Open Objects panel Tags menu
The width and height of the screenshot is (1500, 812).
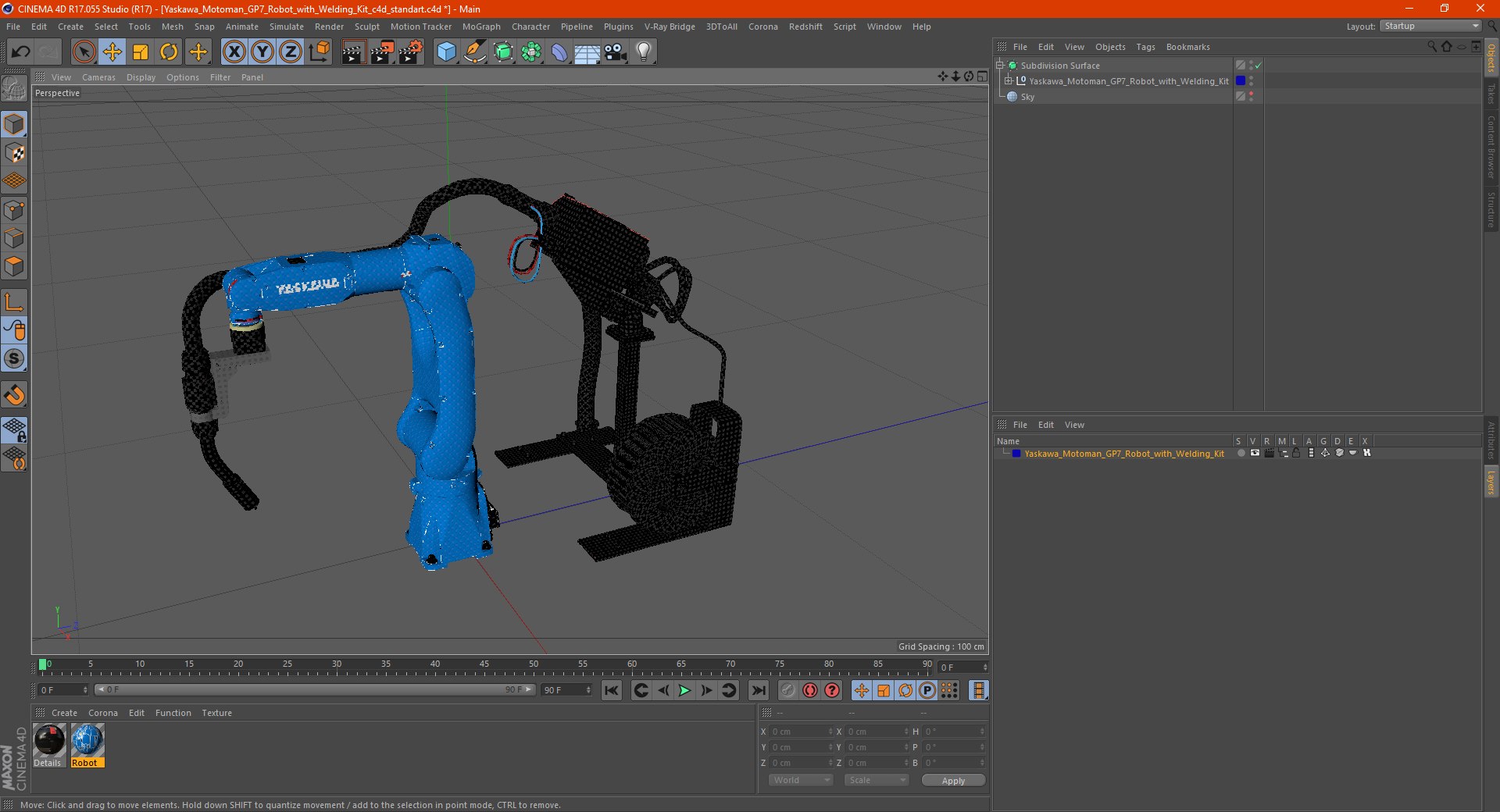pyautogui.click(x=1145, y=47)
